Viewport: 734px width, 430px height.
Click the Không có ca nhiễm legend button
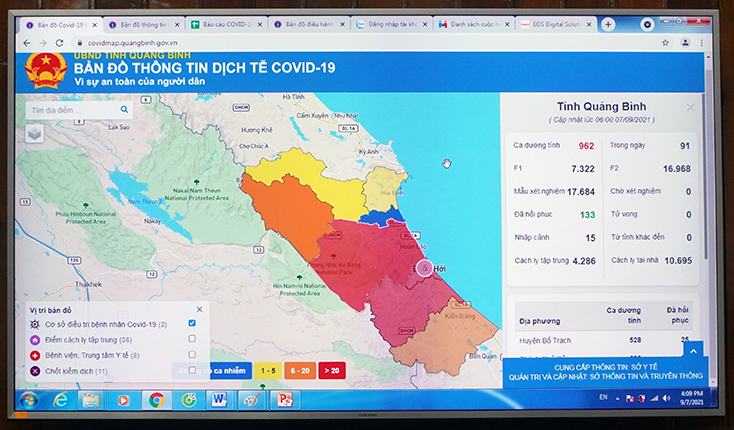(x=213, y=371)
